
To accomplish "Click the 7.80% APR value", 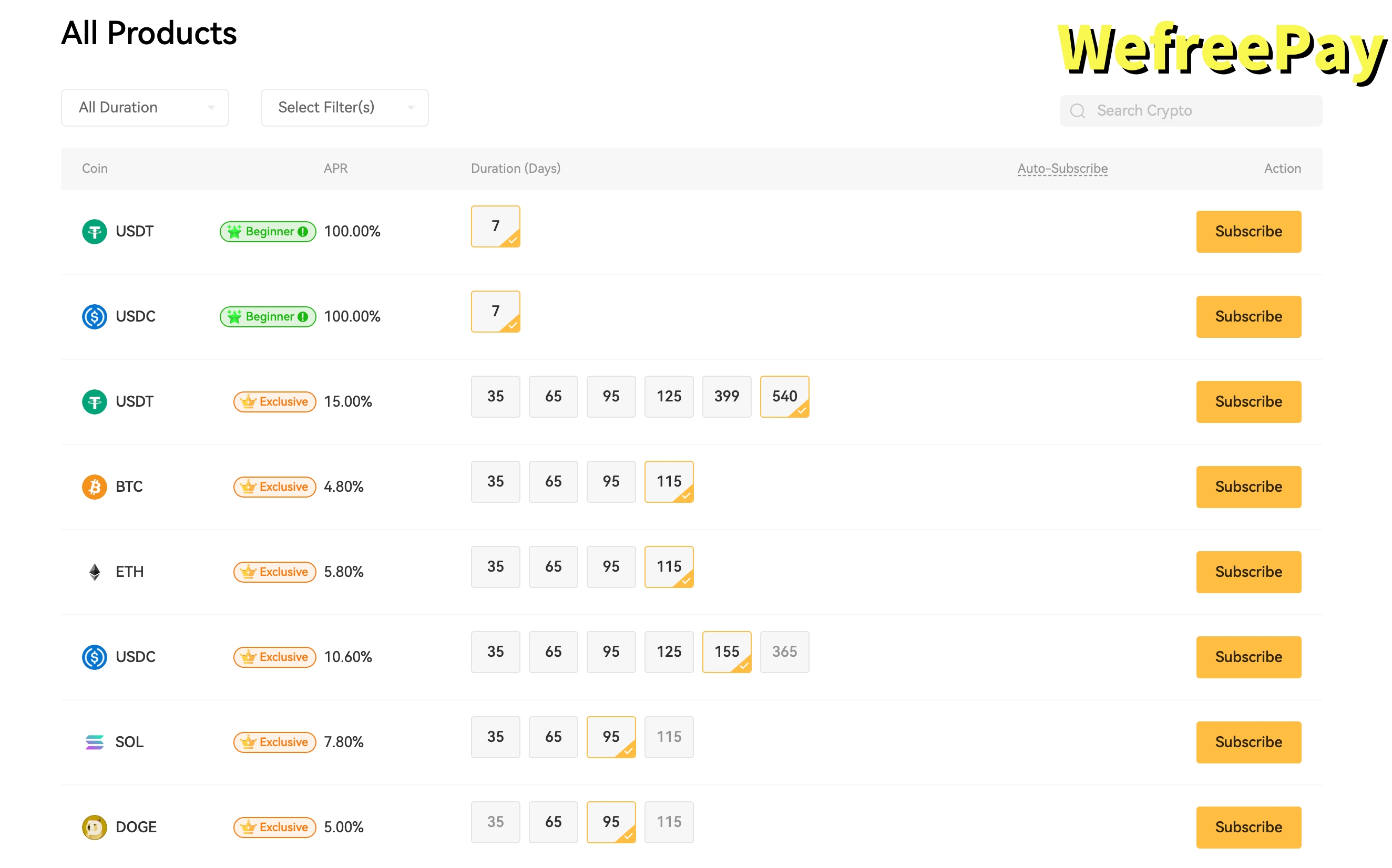I will pos(344,742).
